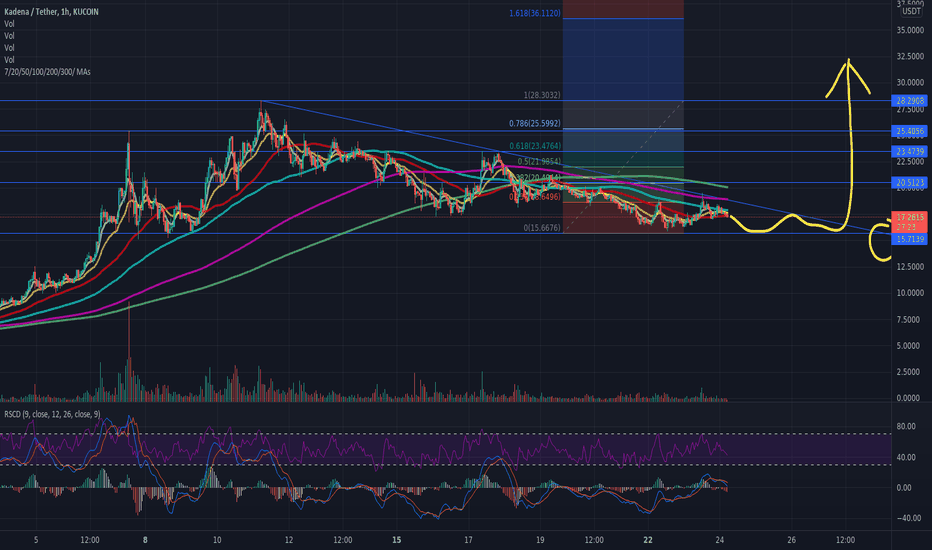Click date 15 on the time axis
932x550 pixels.
point(396,540)
